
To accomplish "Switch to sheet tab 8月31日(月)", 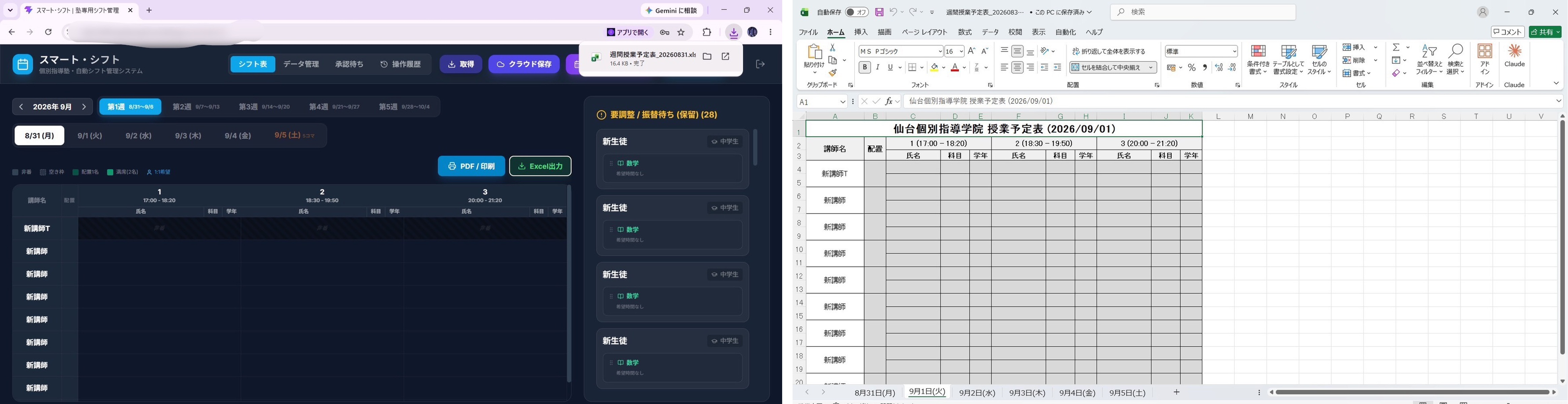I will click(875, 393).
